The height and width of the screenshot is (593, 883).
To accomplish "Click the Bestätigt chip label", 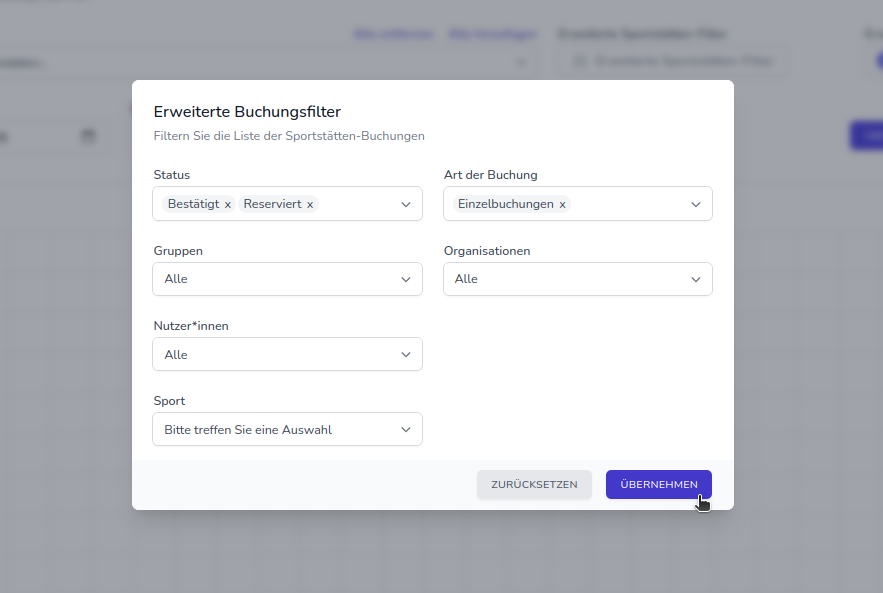I will pyautogui.click(x=193, y=204).
